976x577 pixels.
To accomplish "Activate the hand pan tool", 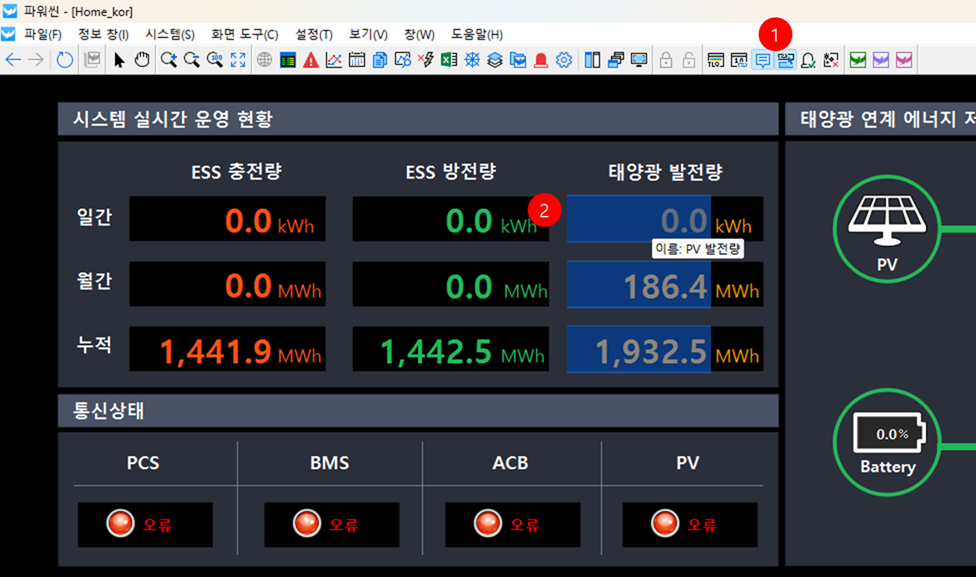I will tap(141, 60).
